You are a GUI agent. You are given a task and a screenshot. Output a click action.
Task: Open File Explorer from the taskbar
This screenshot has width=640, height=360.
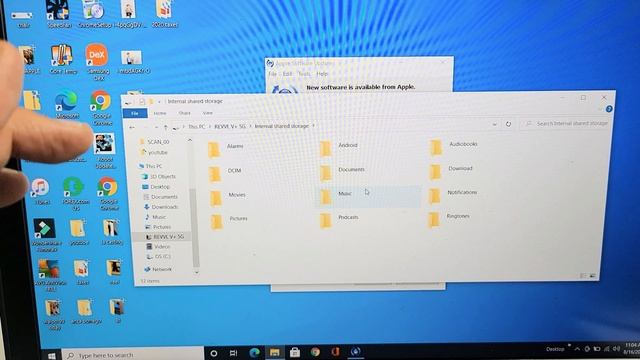point(274,352)
